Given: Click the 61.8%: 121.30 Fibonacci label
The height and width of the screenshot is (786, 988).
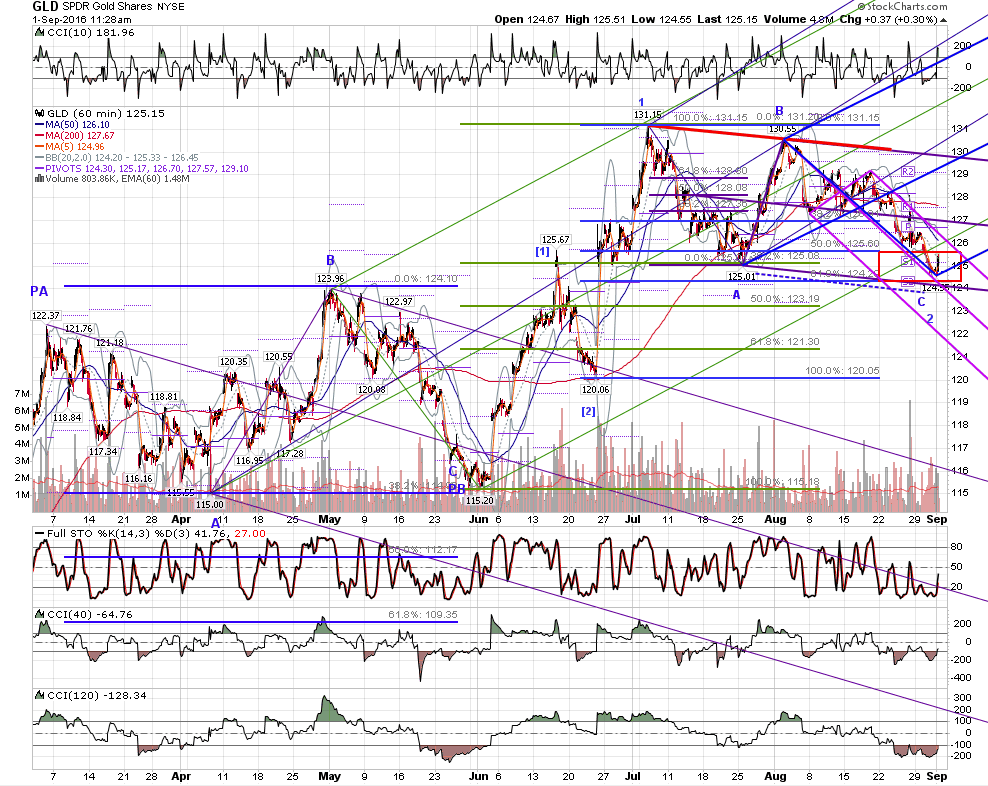Looking at the screenshot, I should pyautogui.click(x=784, y=342).
